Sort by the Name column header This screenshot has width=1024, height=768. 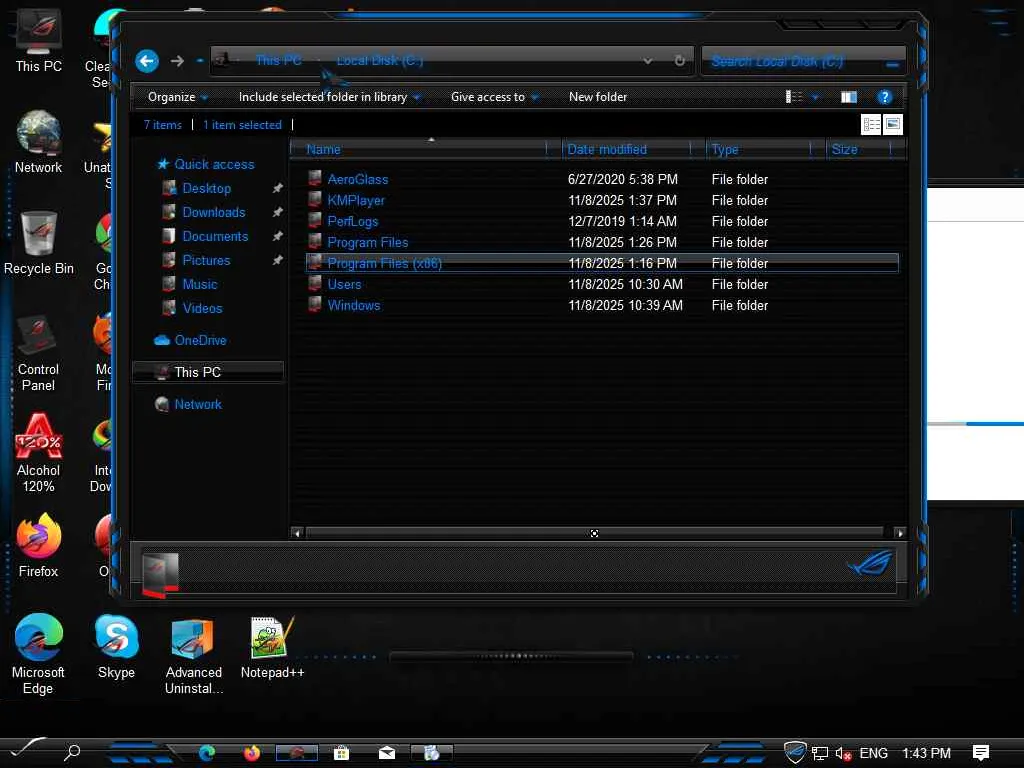(424, 150)
